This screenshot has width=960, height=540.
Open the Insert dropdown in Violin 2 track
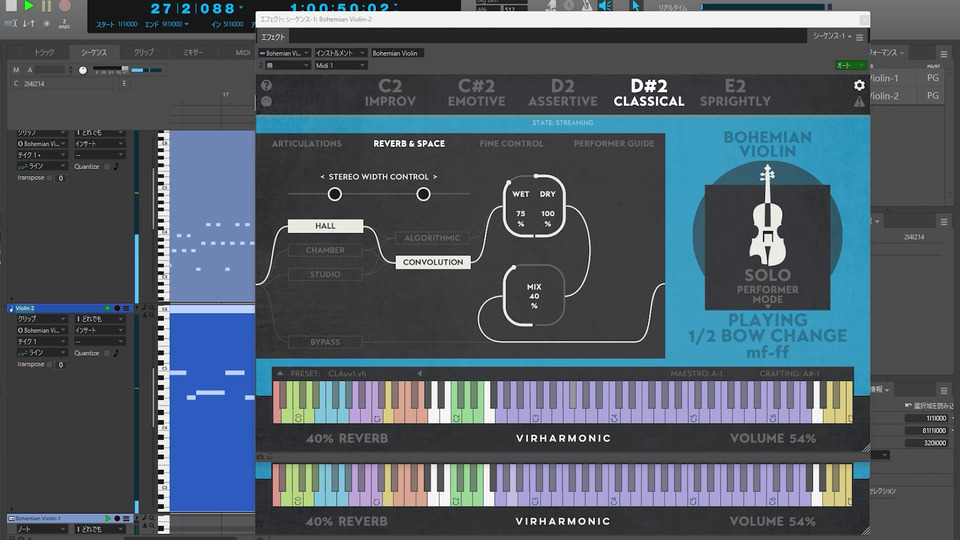99,331
